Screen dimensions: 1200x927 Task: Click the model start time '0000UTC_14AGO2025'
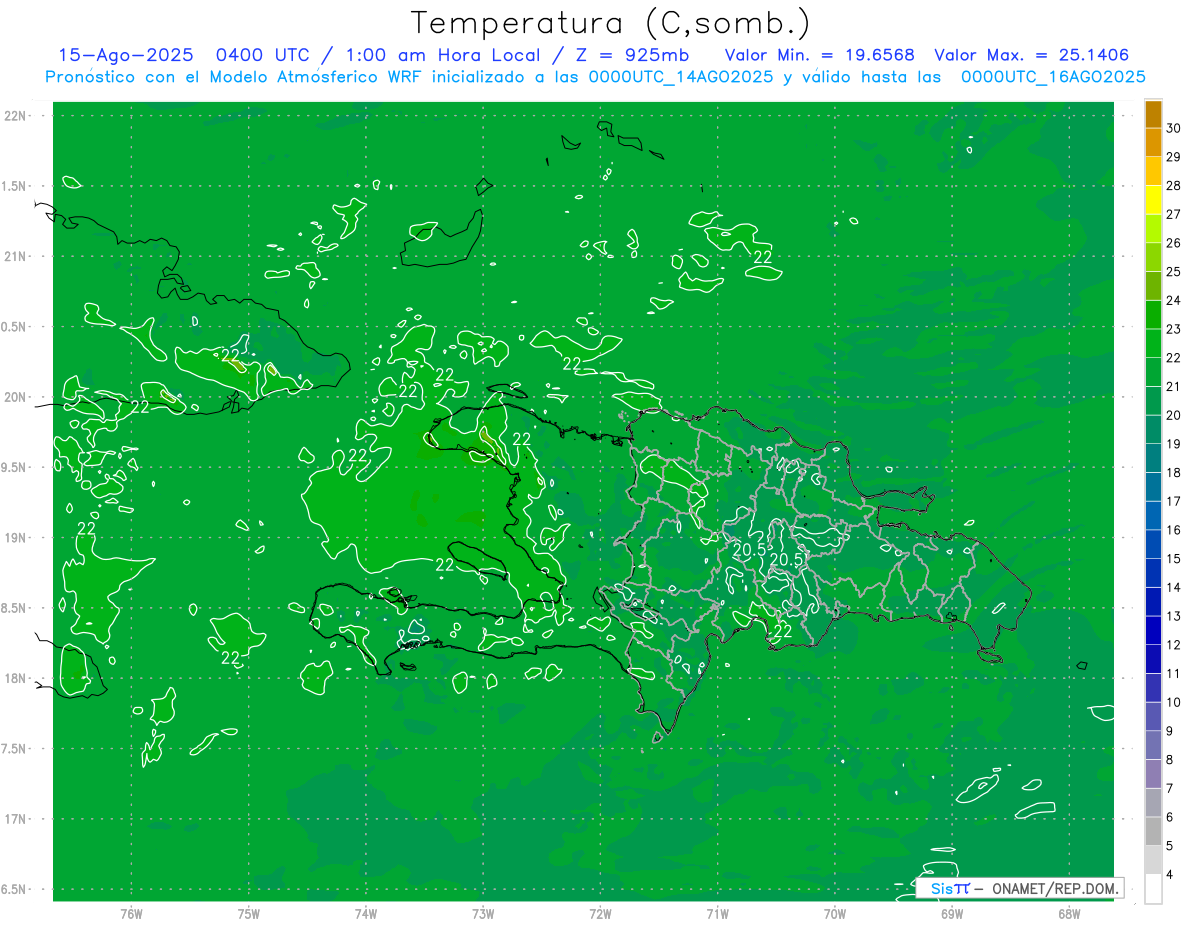[681, 77]
